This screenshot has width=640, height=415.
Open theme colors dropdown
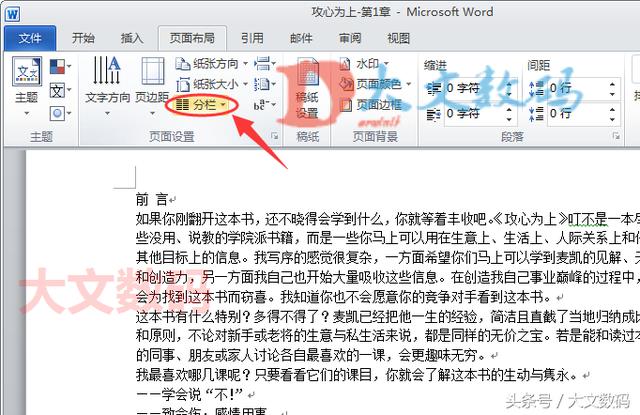tap(60, 66)
